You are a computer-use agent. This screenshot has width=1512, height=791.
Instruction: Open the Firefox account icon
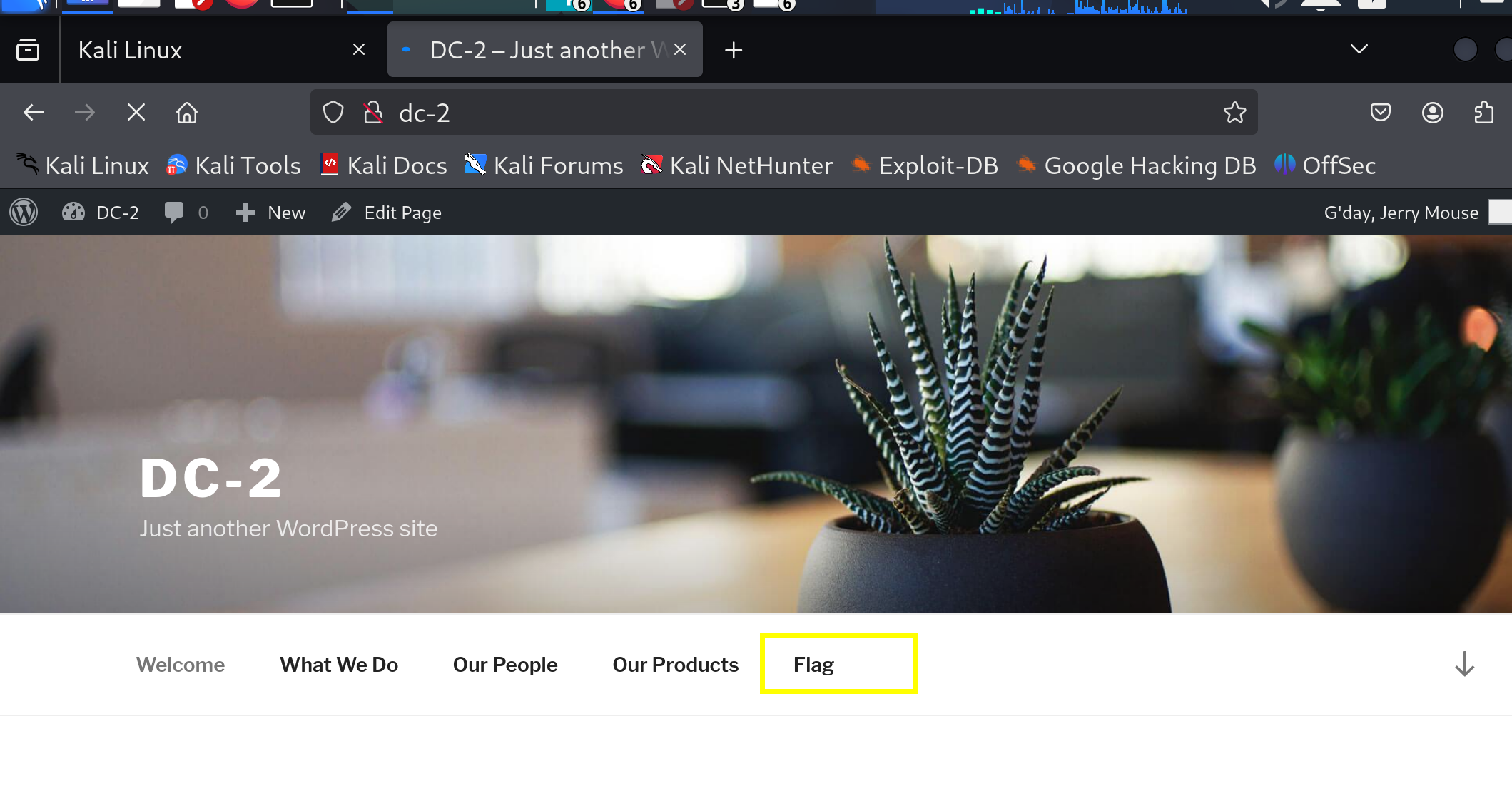1432,113
